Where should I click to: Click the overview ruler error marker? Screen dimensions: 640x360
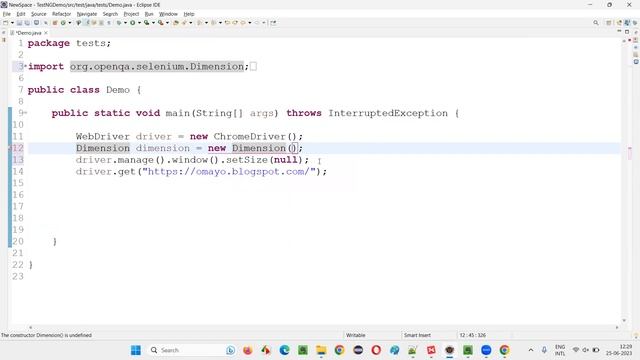point(630,148)
